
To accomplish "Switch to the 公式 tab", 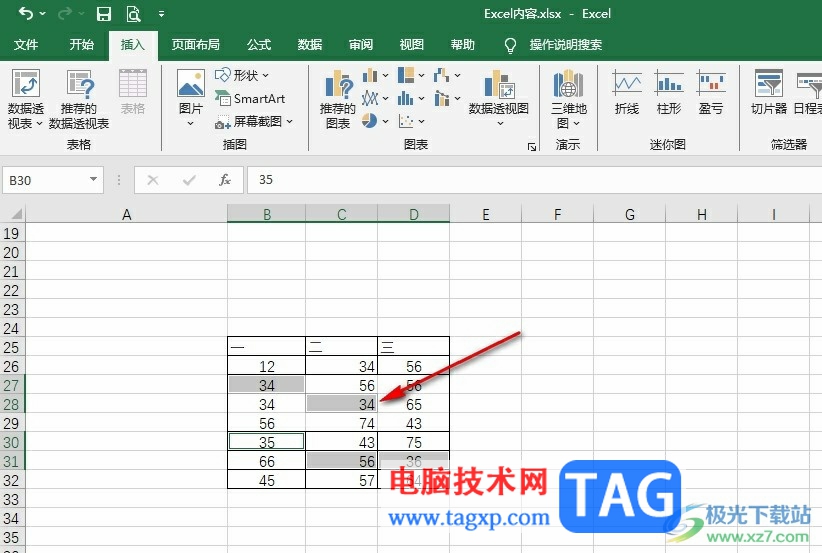I will click(x=258, y=45).
